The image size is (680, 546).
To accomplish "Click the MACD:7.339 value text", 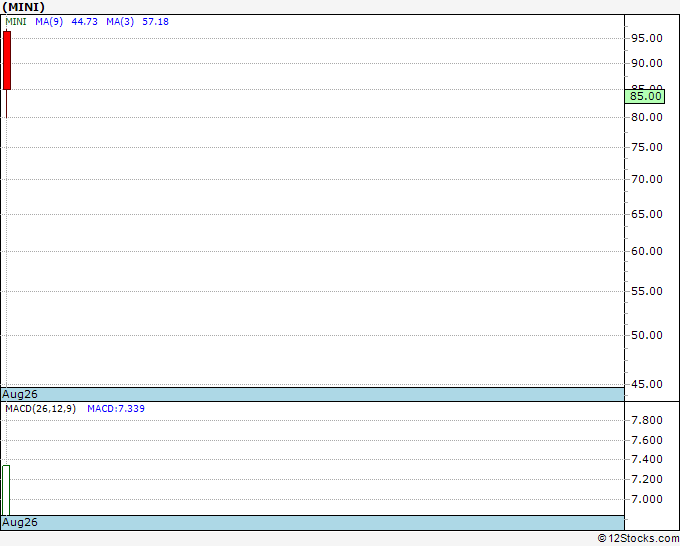I will pos(116,409).
